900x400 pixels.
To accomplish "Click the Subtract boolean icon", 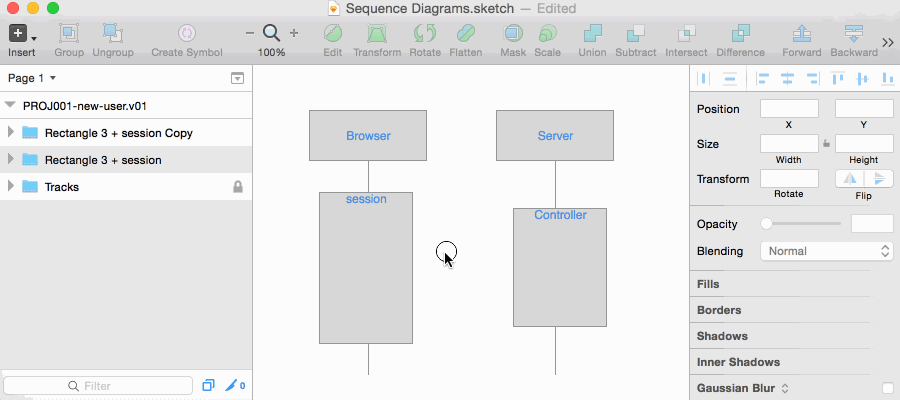I will [636, 34].
